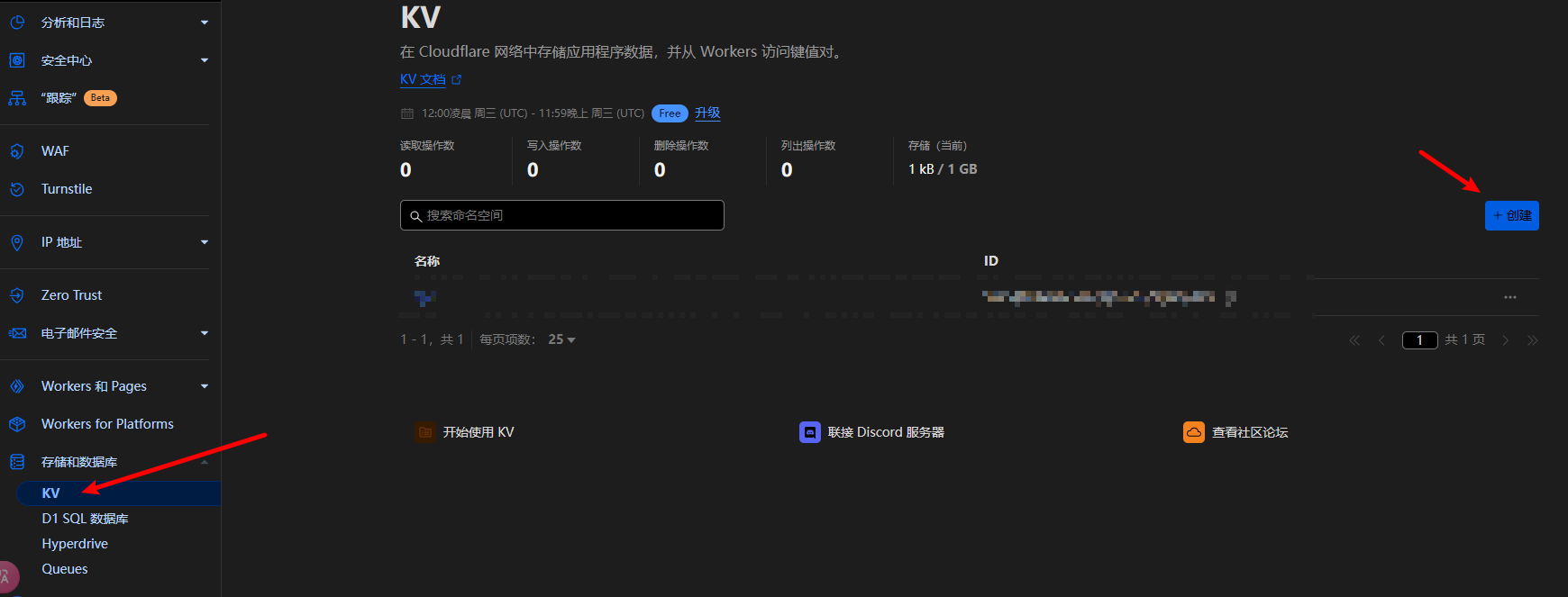This screenshot has width=1568, height=597.
Task: Click the blurred namespace name in table row
Action: pos(425,297)
